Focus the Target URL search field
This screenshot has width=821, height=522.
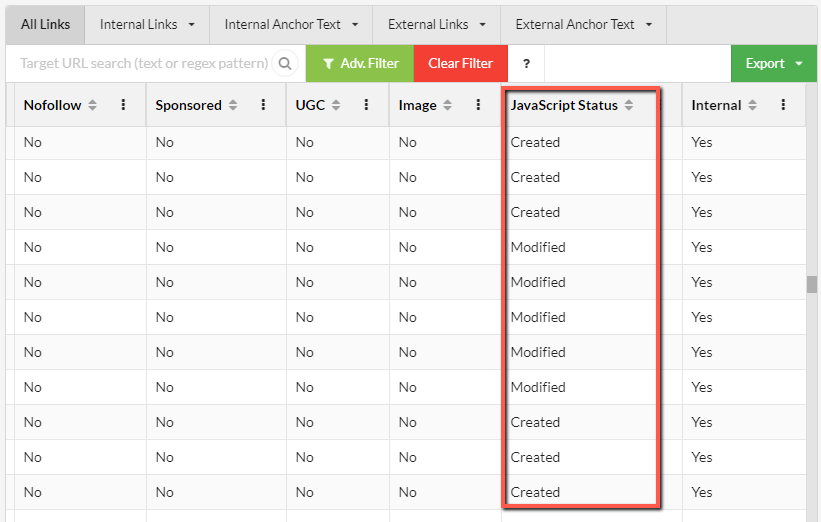[144, 63]
